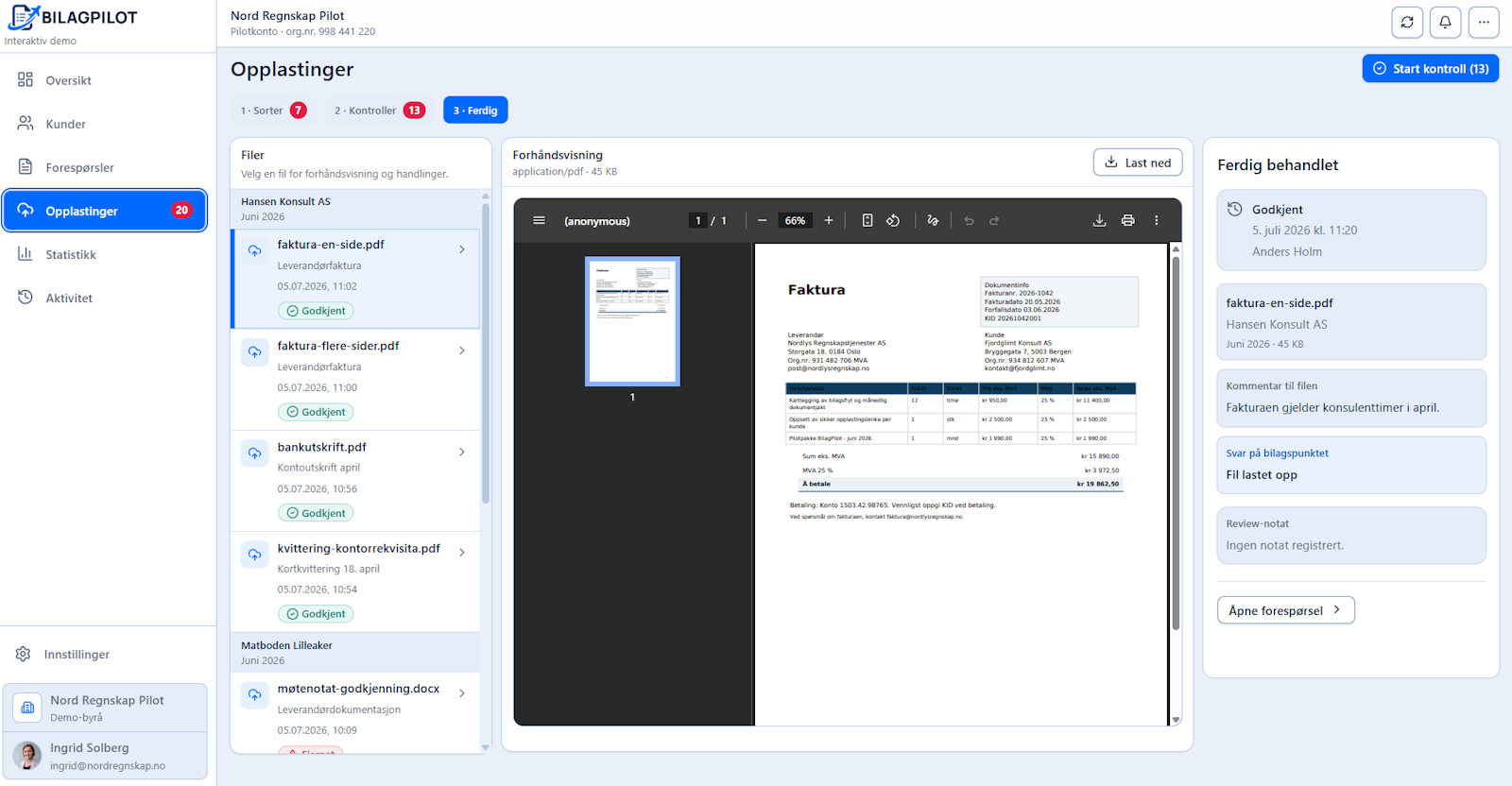Zoom in the PDF preview

pos(829,221)
